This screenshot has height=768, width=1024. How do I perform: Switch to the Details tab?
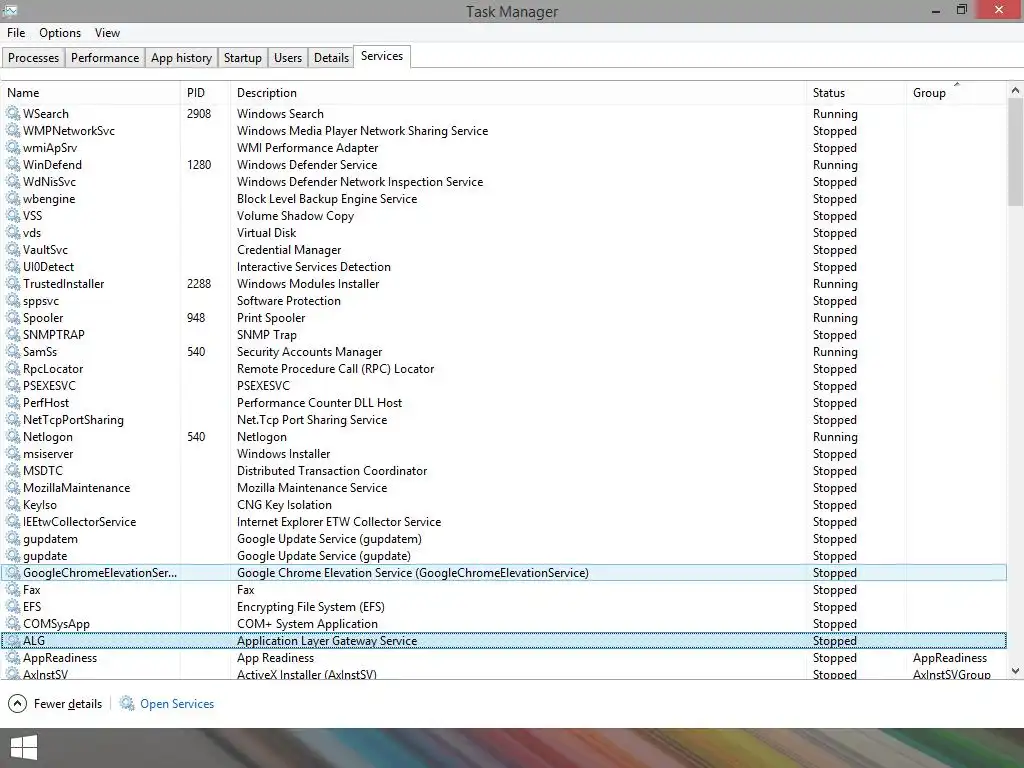(x=331, y=57)
